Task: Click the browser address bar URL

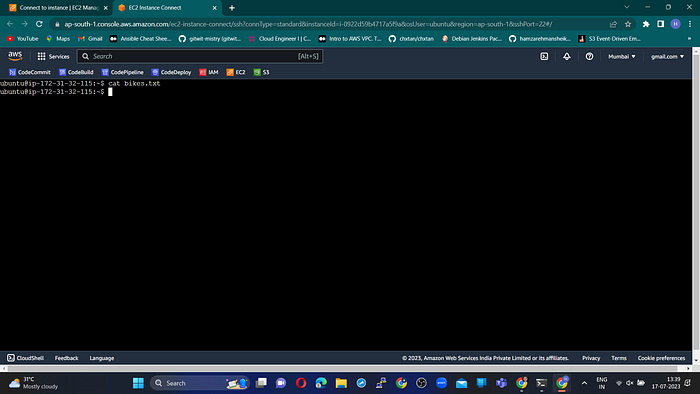Action: 308,24
